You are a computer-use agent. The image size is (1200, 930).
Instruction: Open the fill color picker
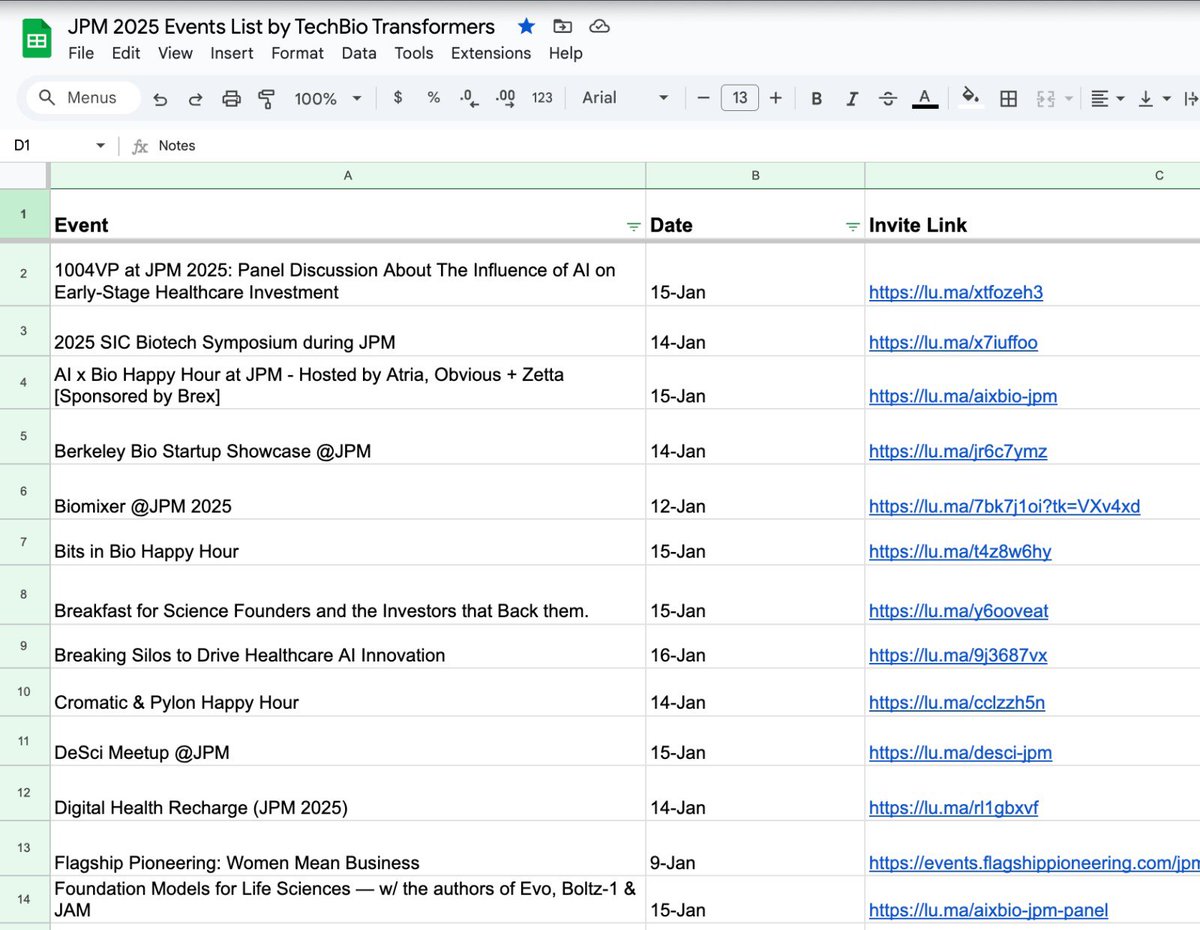[x=969, y=98]
